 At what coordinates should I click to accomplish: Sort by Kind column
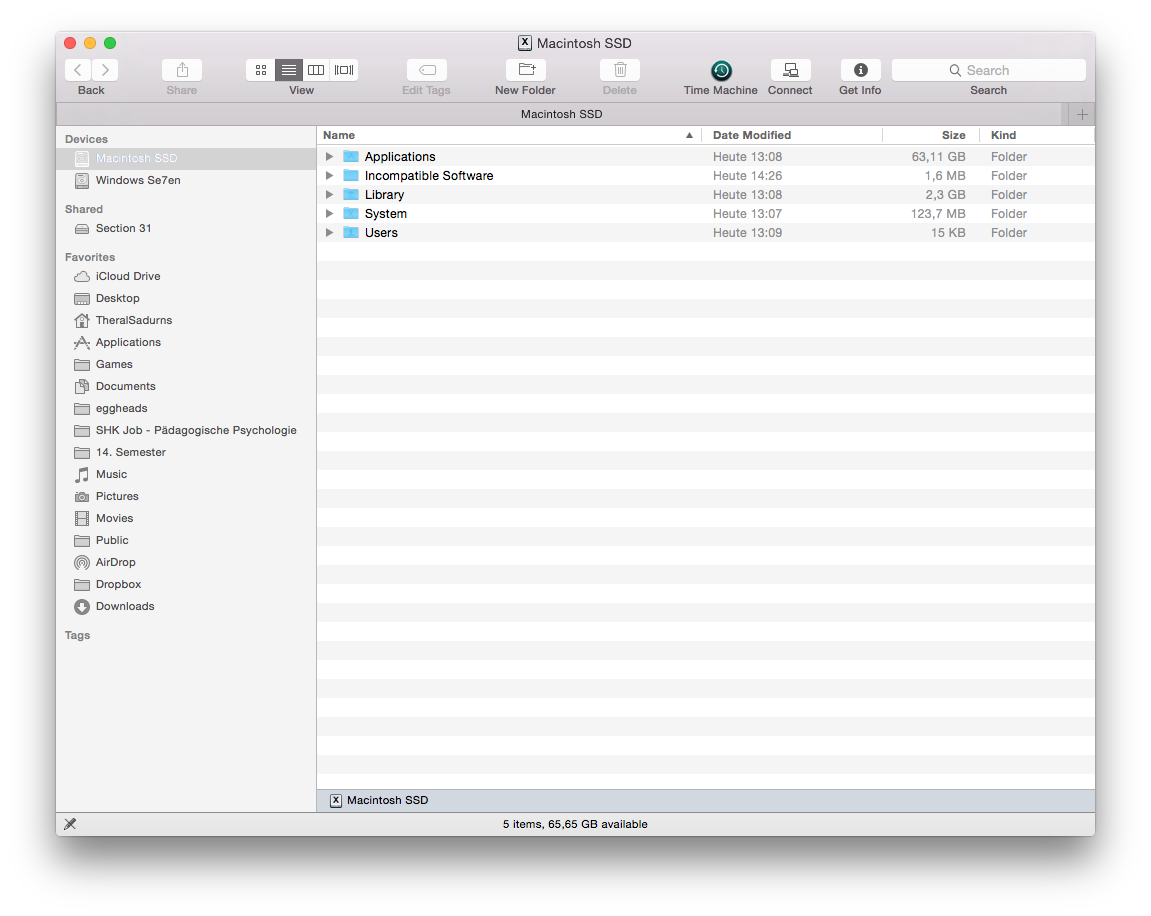[x=1036, y=135]
